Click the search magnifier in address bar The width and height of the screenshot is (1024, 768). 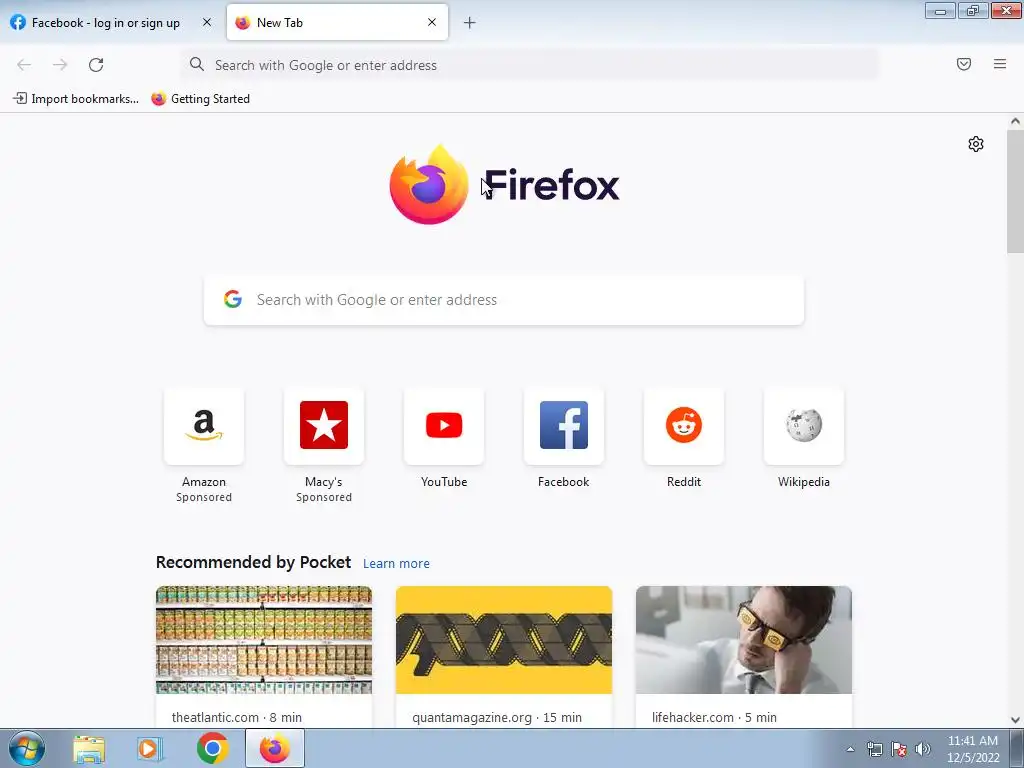197,64
